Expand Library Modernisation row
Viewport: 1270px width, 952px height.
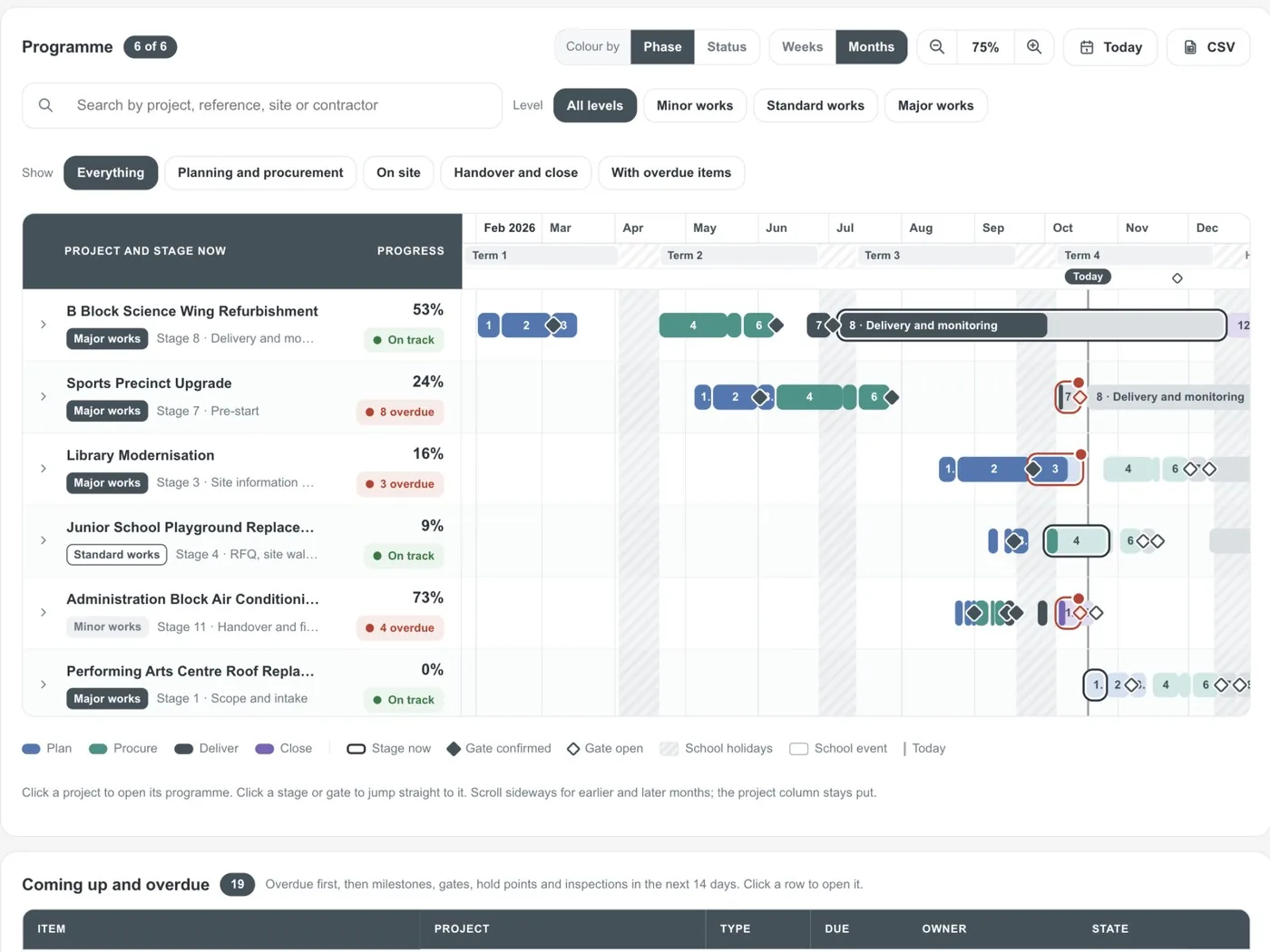pyautogui.click(x=44, y=469)
